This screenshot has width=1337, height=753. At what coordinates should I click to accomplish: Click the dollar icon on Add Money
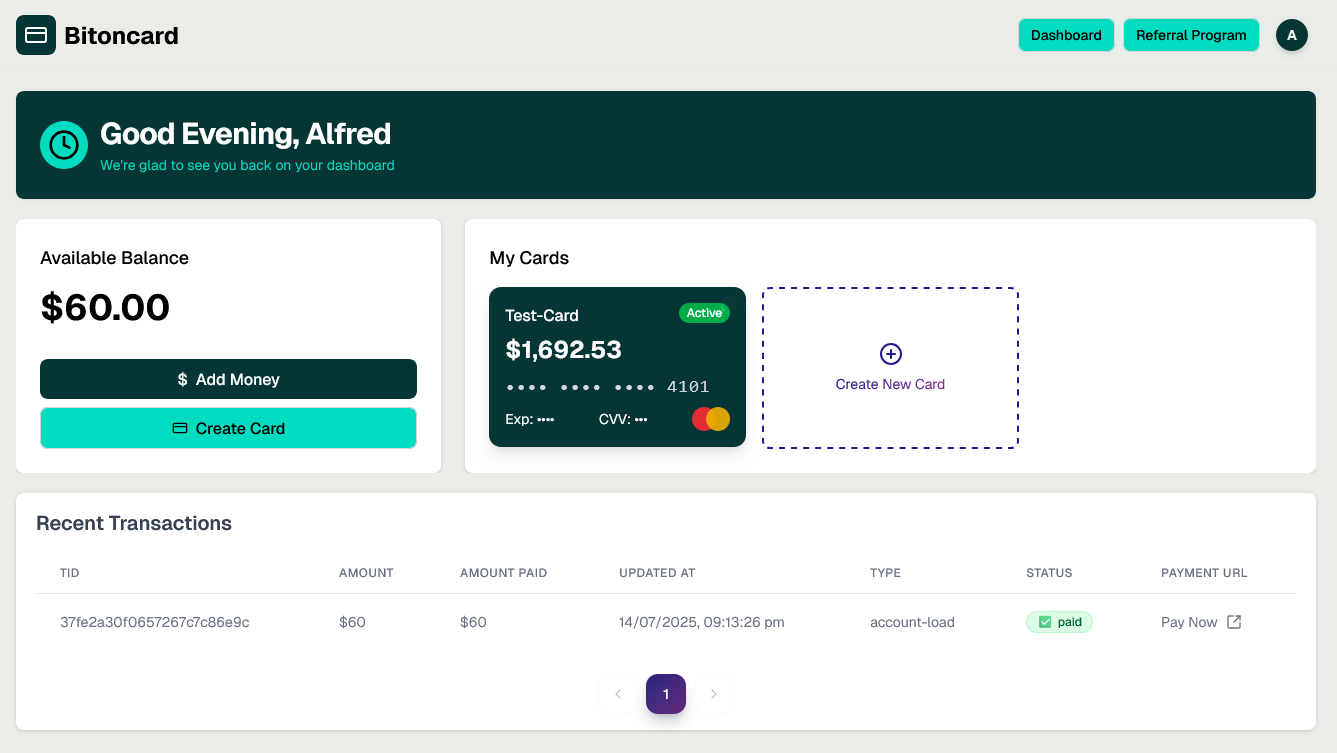(x=182, y=380)
